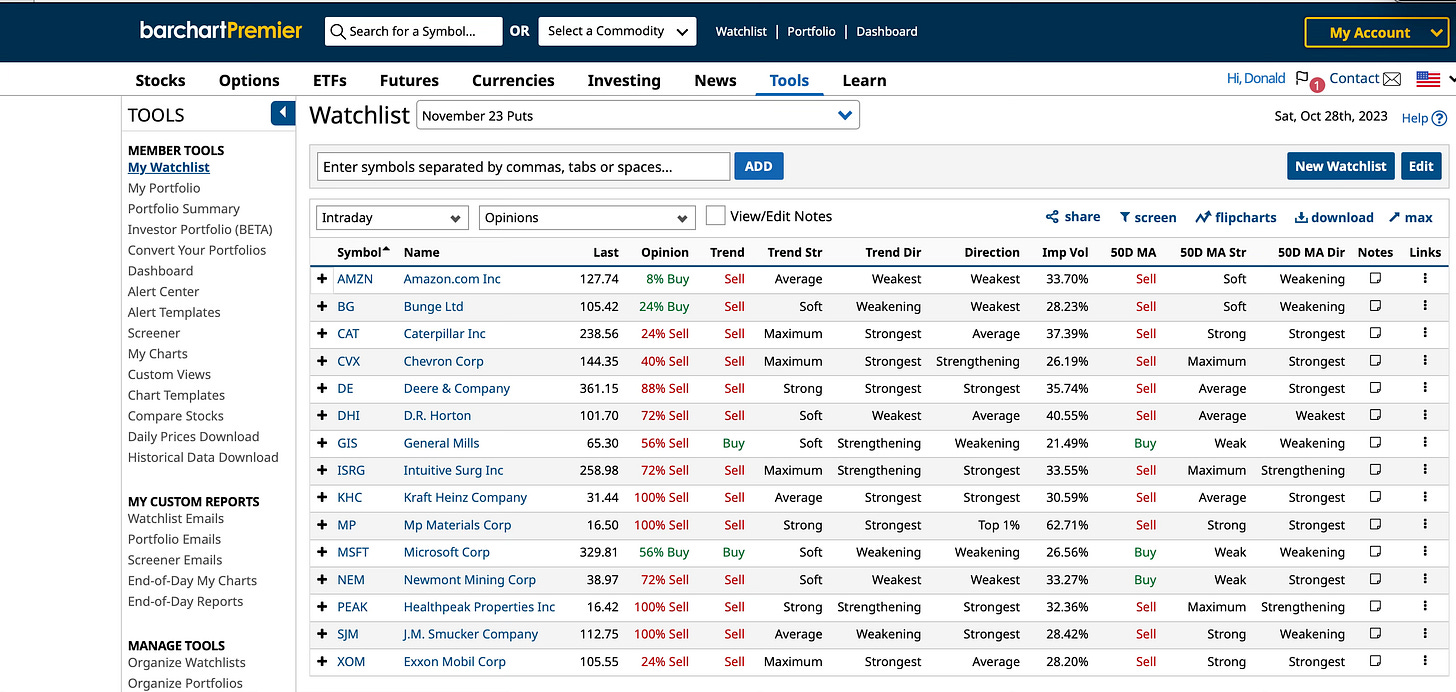1456x692 pixels.
Task: Maximize table with max link
Action: click(x=1410, y=217)
